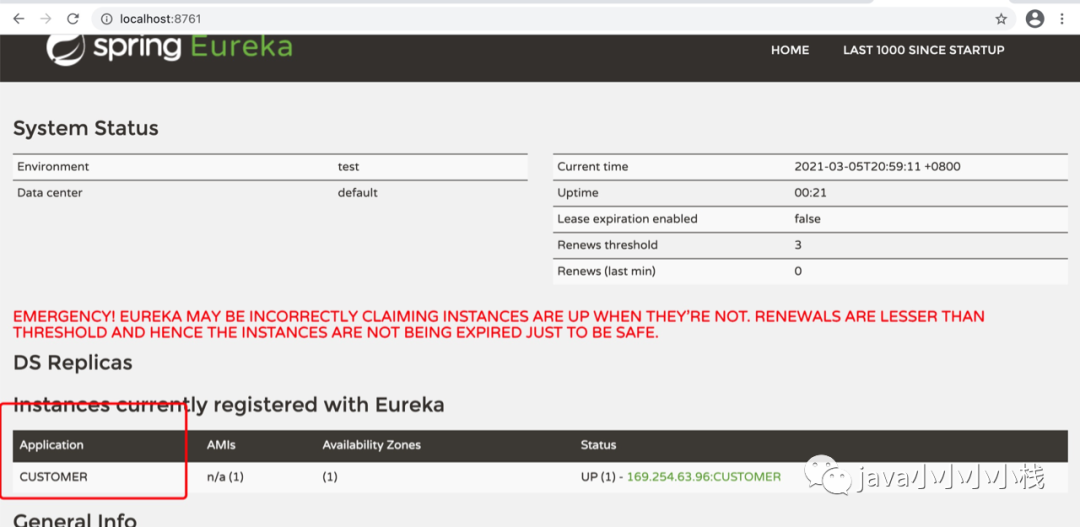The image size is (1080, 527).
Task: Select the red EMERGENCY warning message
Action: tap(499, 324)
